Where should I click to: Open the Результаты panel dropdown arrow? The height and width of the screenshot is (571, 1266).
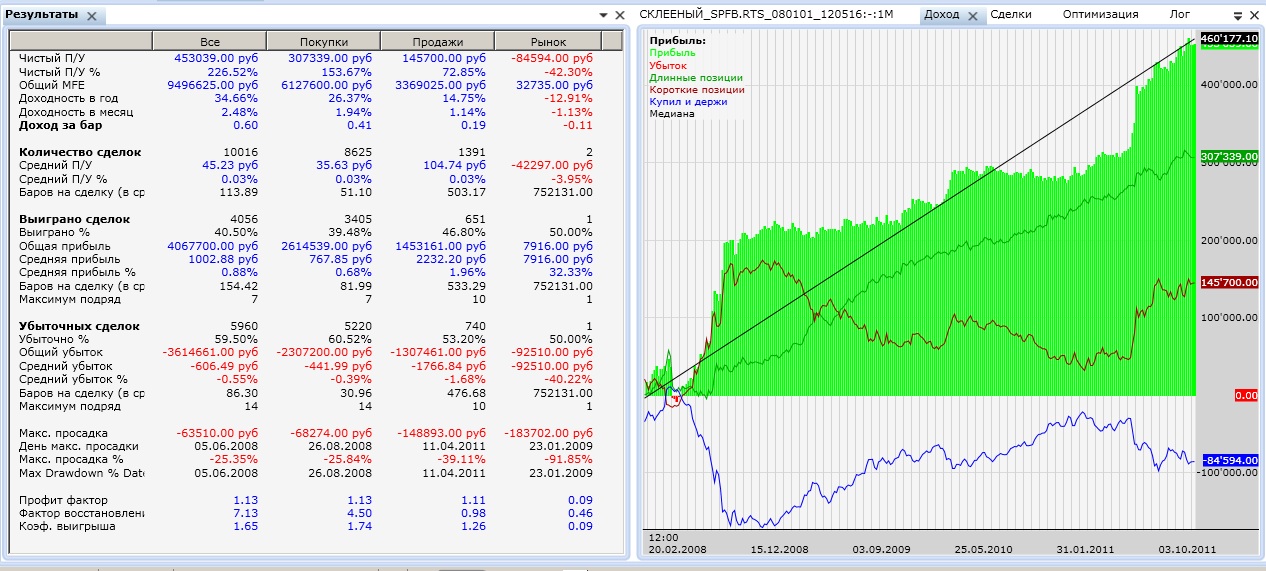tap(603, 15)
